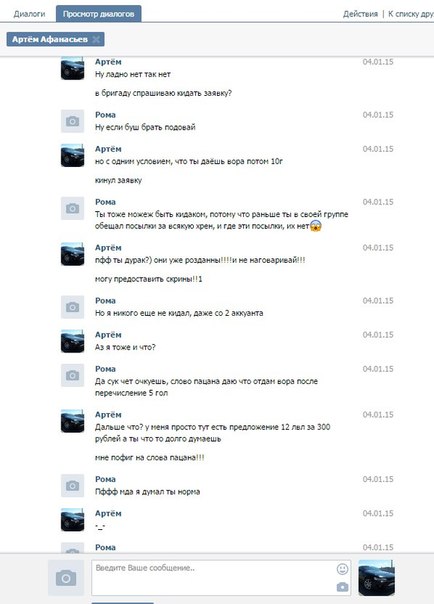
Task: Click Рома's camera avatar beside 'Но я никого'
Action: click(72, 307)
